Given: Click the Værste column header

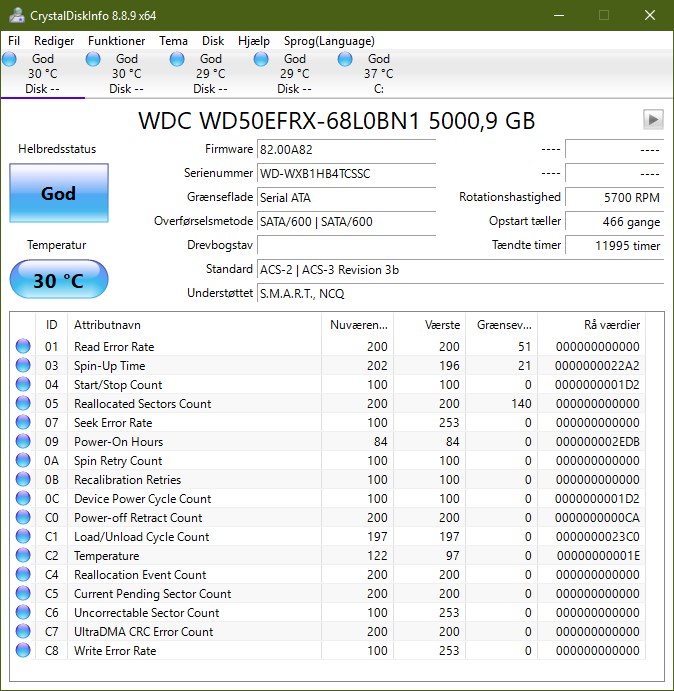Looking at the screenshot, I should [x=429, y=325].
